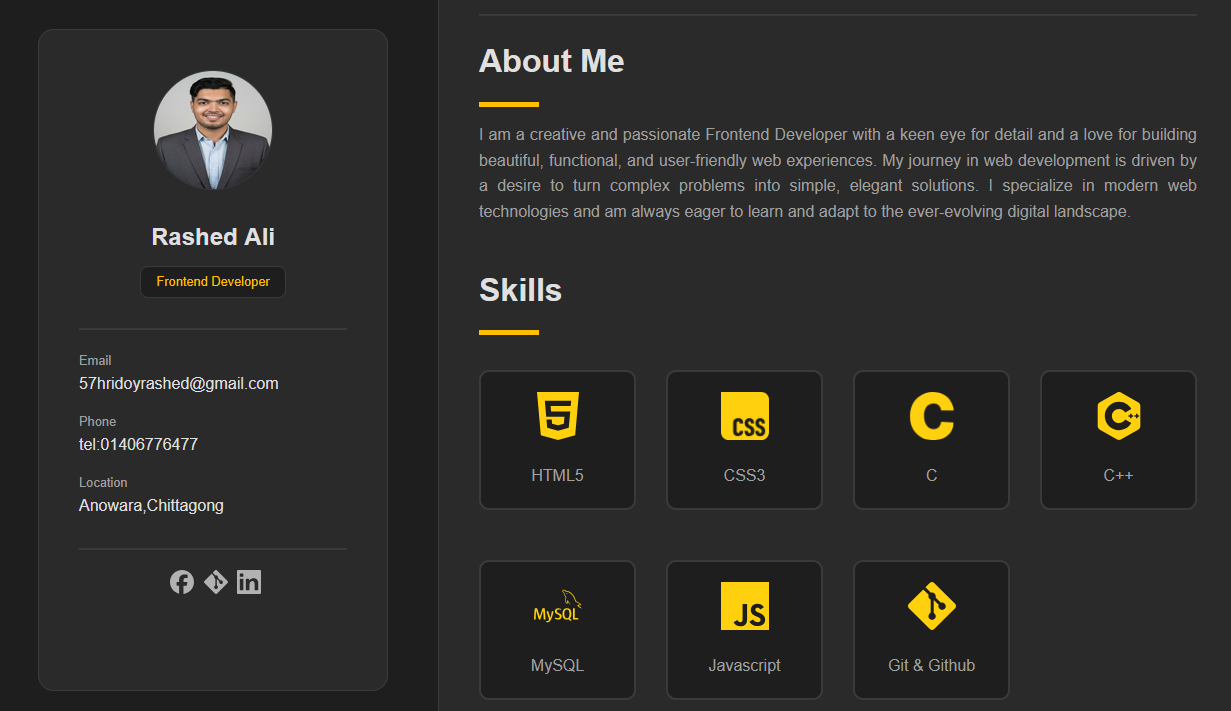This screenshot has width=1231, height=711.
Task: Click the About Me description paragraph
Action: (837, 173)
